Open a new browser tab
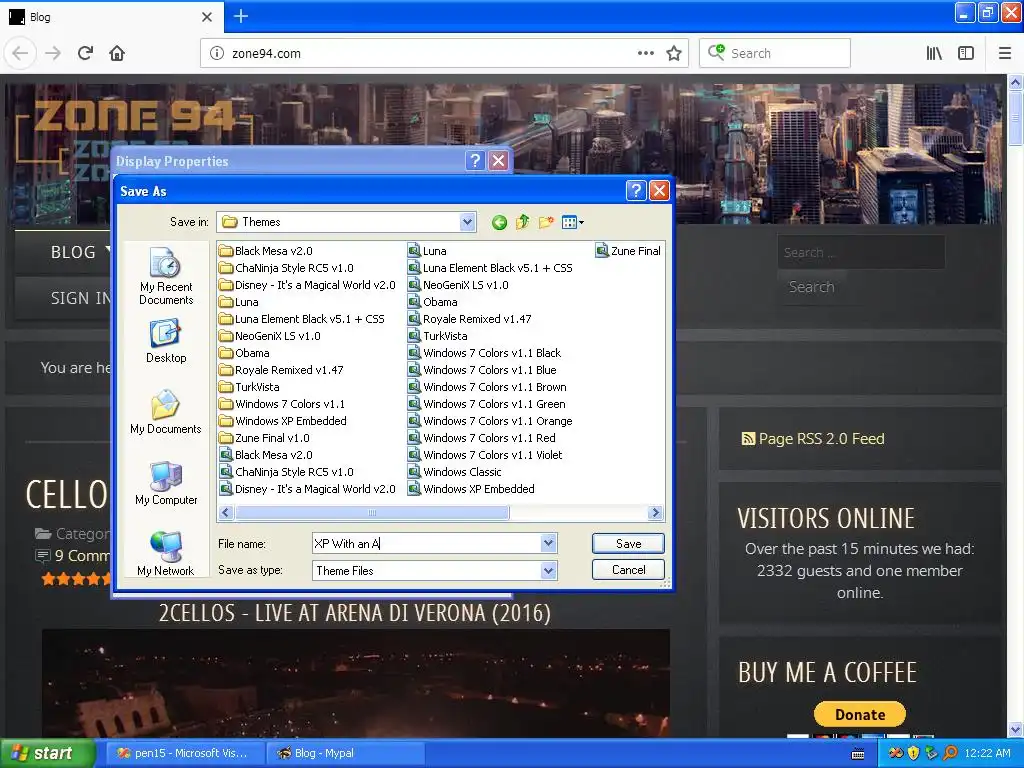 [241, 16]
